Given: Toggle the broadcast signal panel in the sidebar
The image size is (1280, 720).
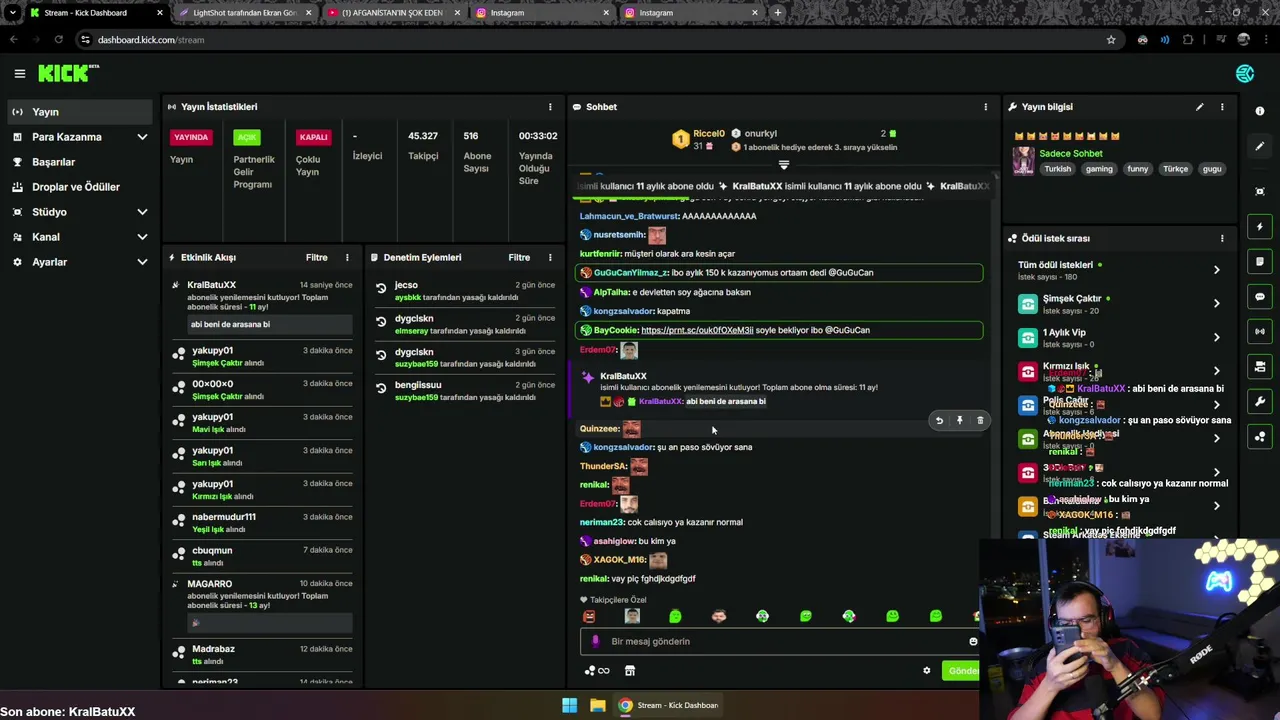Looking at the screenshot, I should [x=1260, y=331].
